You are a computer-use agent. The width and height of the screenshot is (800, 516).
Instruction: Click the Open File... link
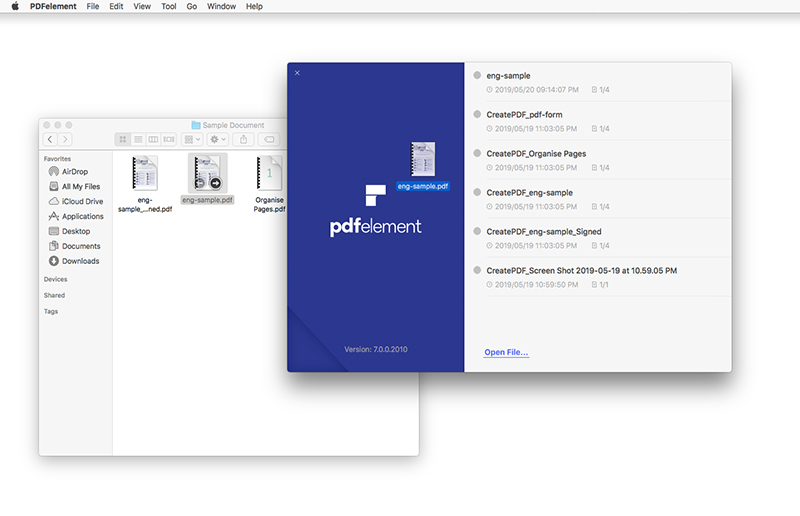[x=506, y=352]
